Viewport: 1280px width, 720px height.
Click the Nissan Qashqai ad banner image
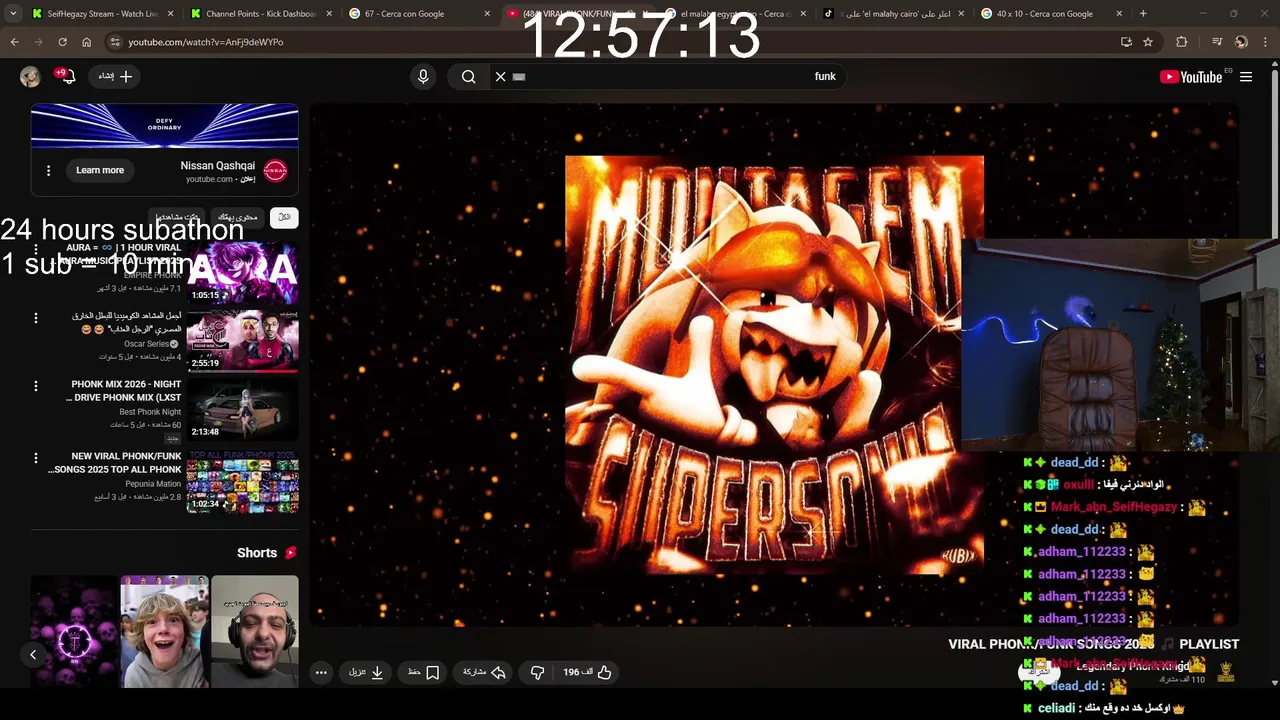(164, 126)
